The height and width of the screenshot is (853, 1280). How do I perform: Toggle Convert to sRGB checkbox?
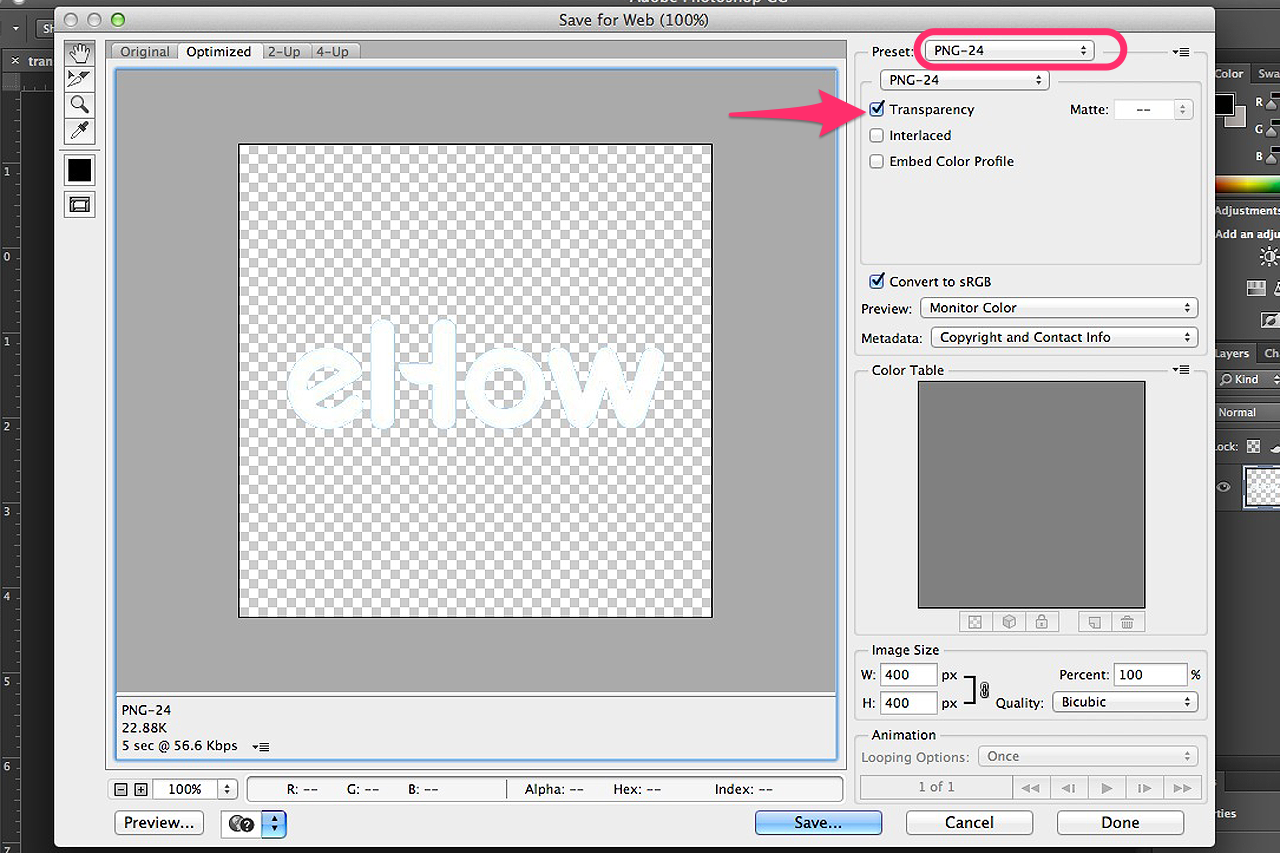tap(877, 282)
